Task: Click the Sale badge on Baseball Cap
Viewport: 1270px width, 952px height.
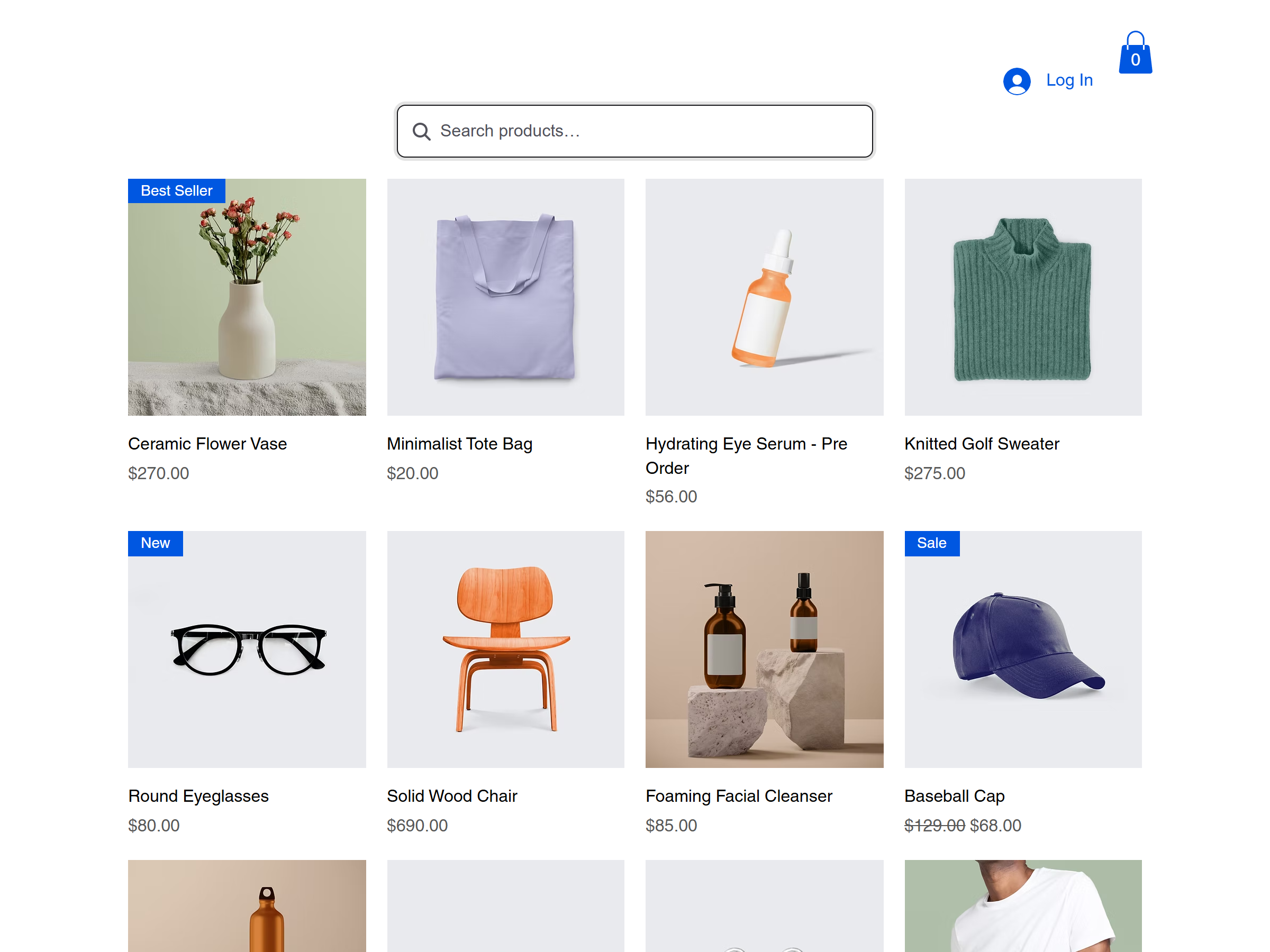Action: click(932, 543)
